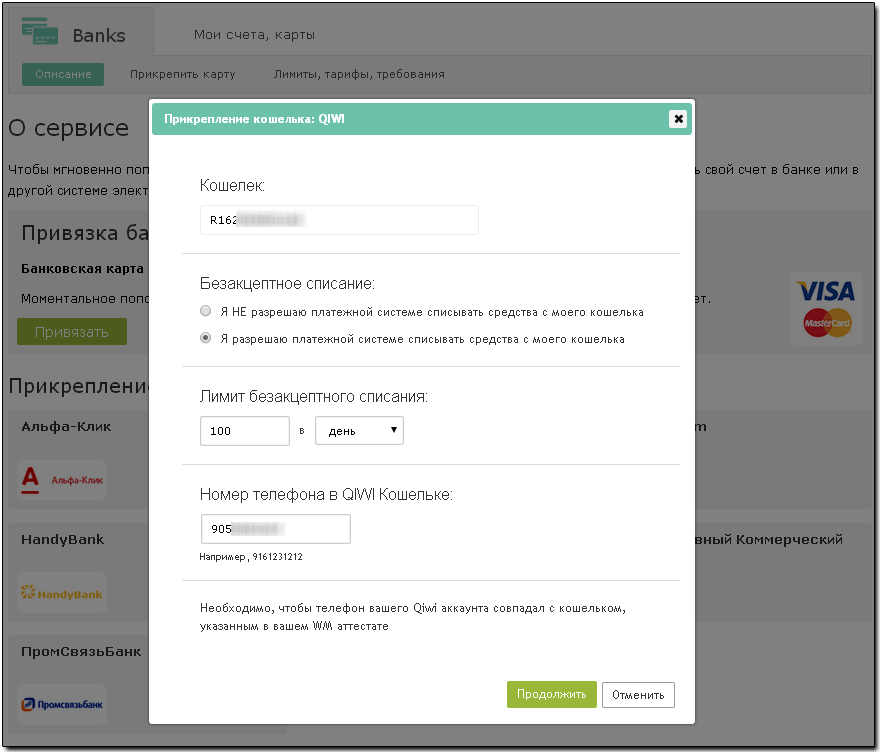The width and height of the screenshot is (880, 752).
Task: Focus the Кошелек wallet input field
Action: [339, 220]
